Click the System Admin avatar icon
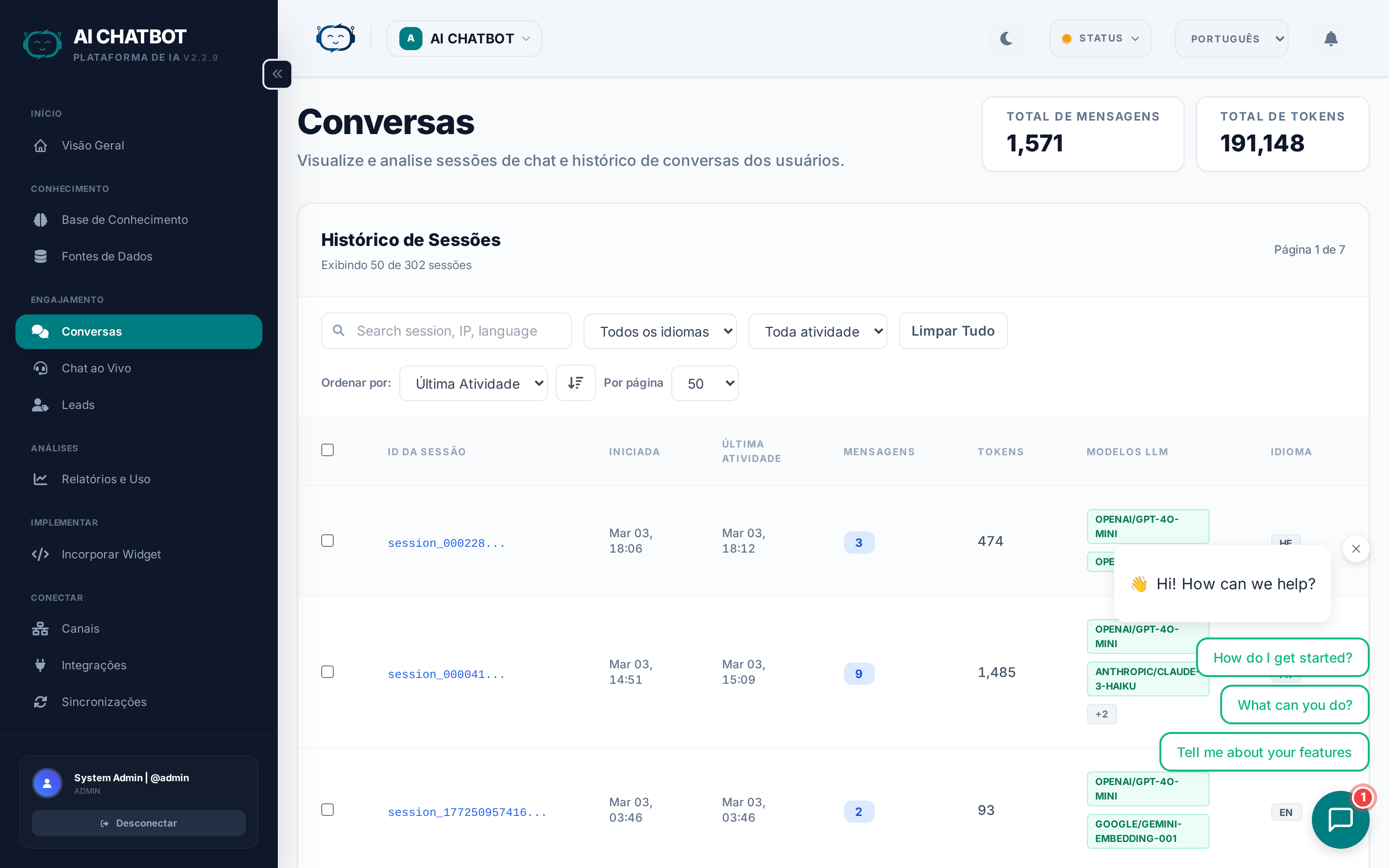 (48, 783)
